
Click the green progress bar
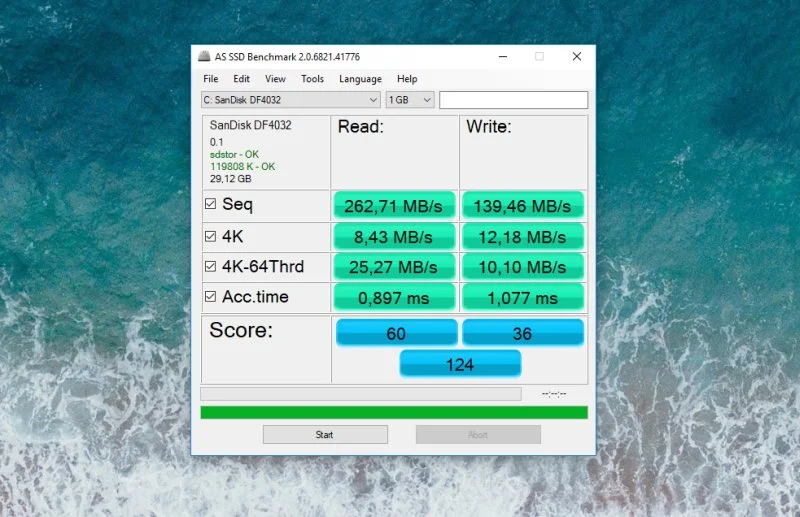[x=394, y=412]
